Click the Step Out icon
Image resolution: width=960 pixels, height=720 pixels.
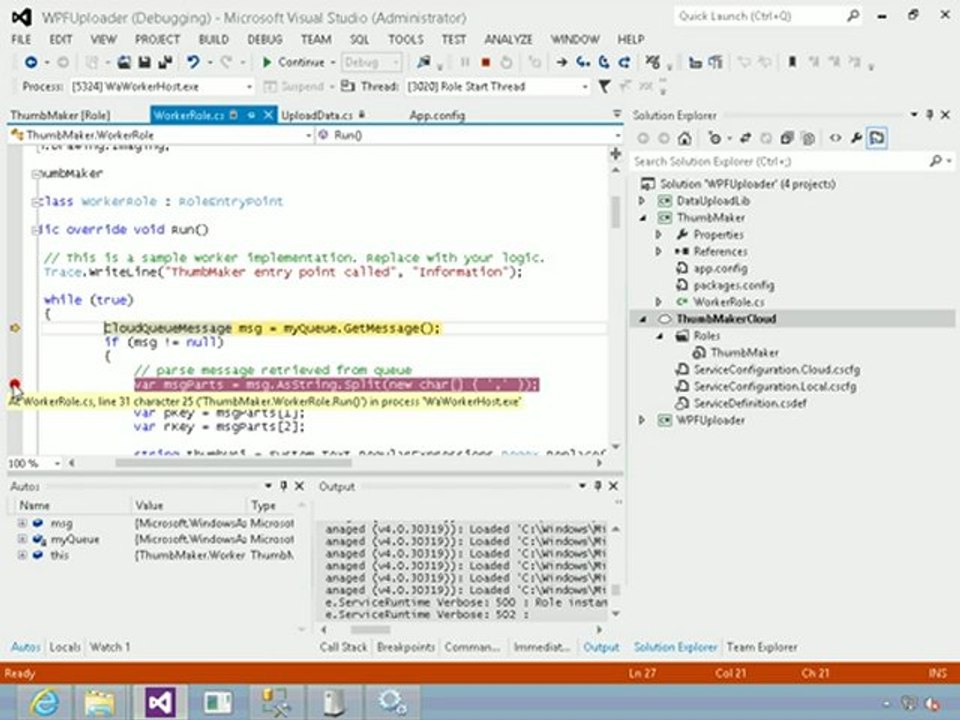(624, 62)
